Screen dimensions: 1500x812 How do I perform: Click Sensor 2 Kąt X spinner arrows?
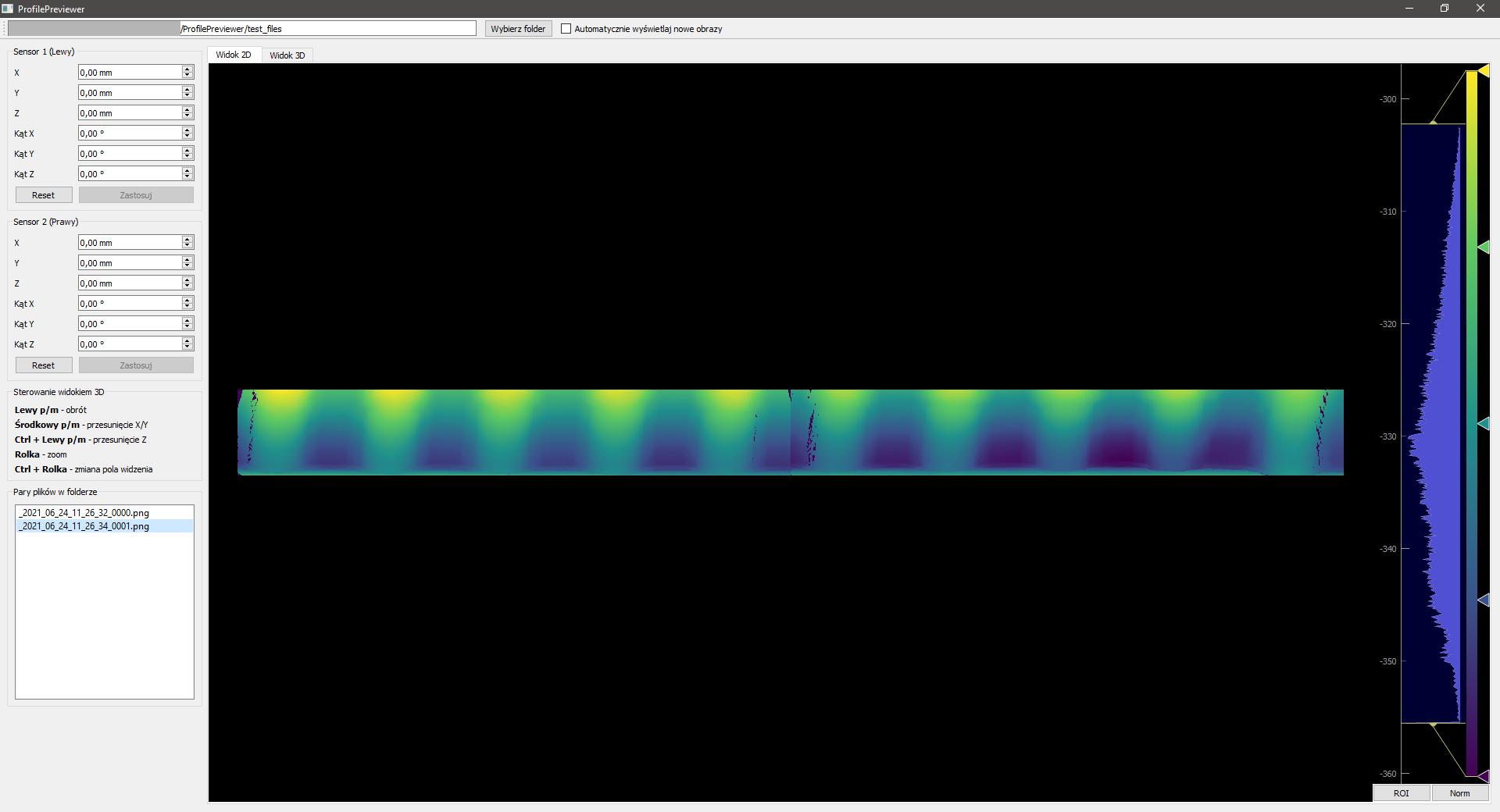click(x=187, y=303)
